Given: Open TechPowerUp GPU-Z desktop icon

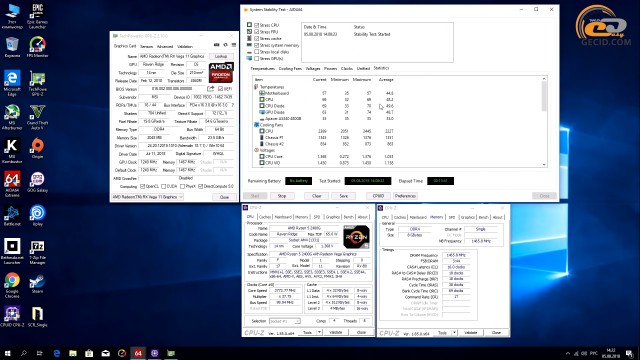Looking at the screenshot, I should point(37,83).
